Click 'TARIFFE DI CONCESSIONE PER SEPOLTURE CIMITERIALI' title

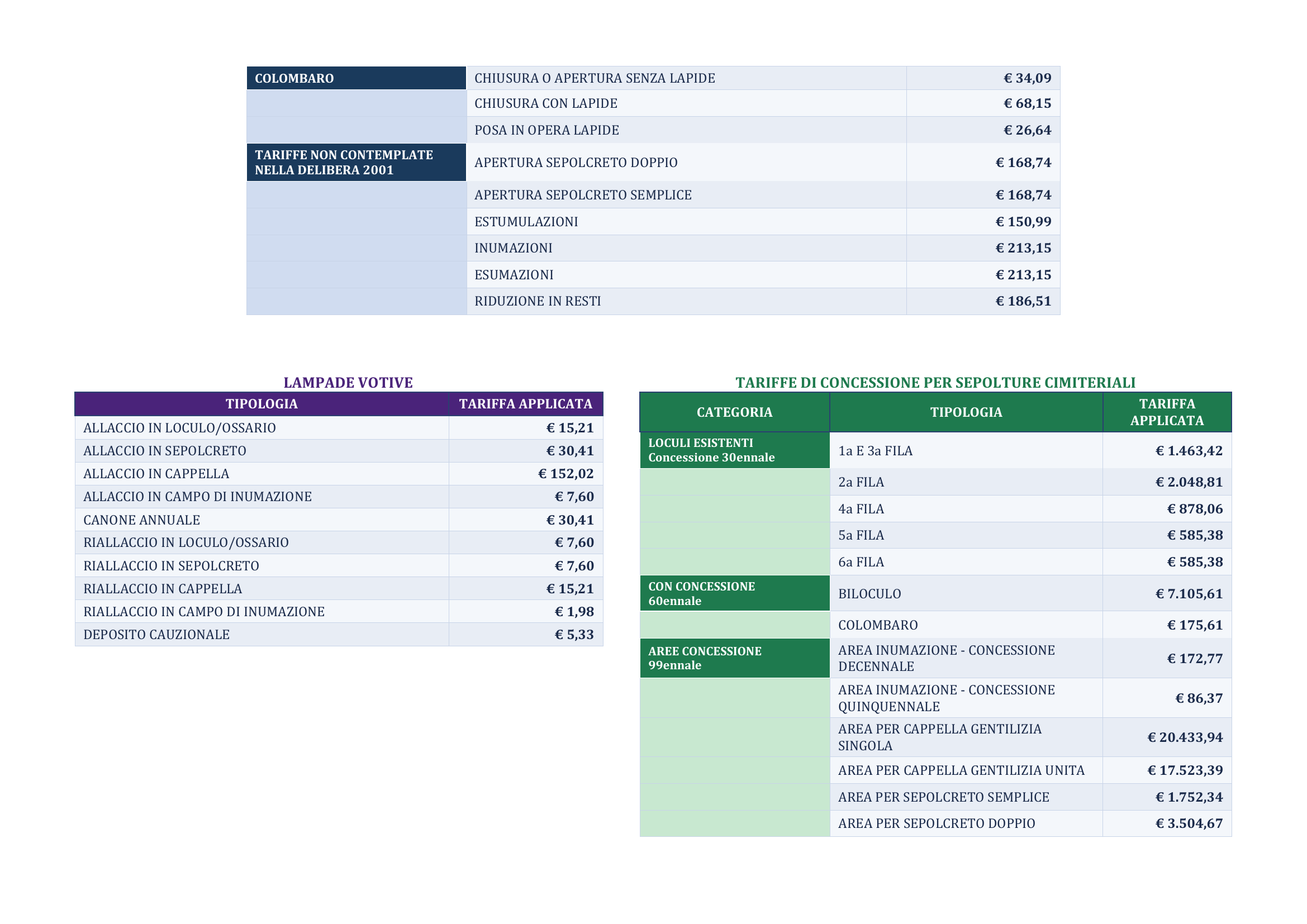coord(936,382)
